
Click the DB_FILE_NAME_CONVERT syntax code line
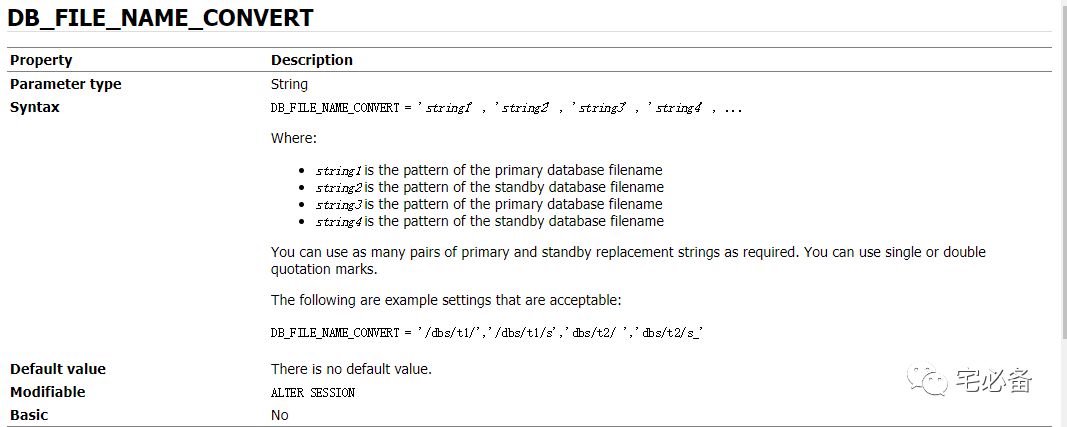click(x=506, y=108)
